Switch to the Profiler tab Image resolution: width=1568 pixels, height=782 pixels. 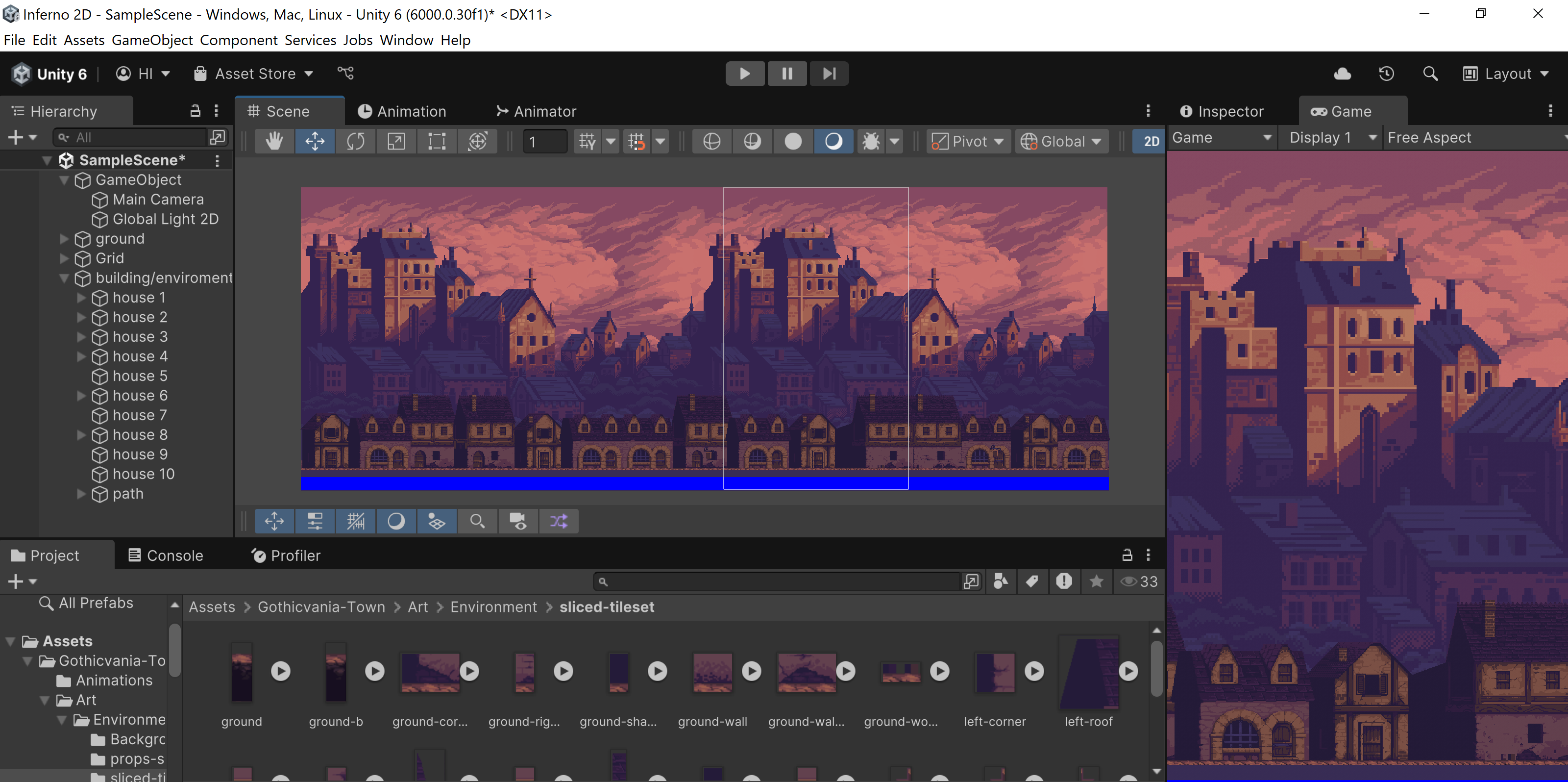[286, 555]
